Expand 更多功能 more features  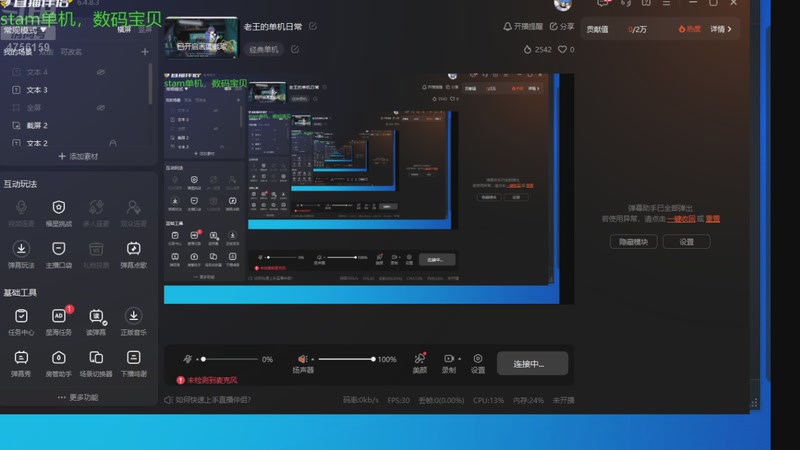point(78,397)
